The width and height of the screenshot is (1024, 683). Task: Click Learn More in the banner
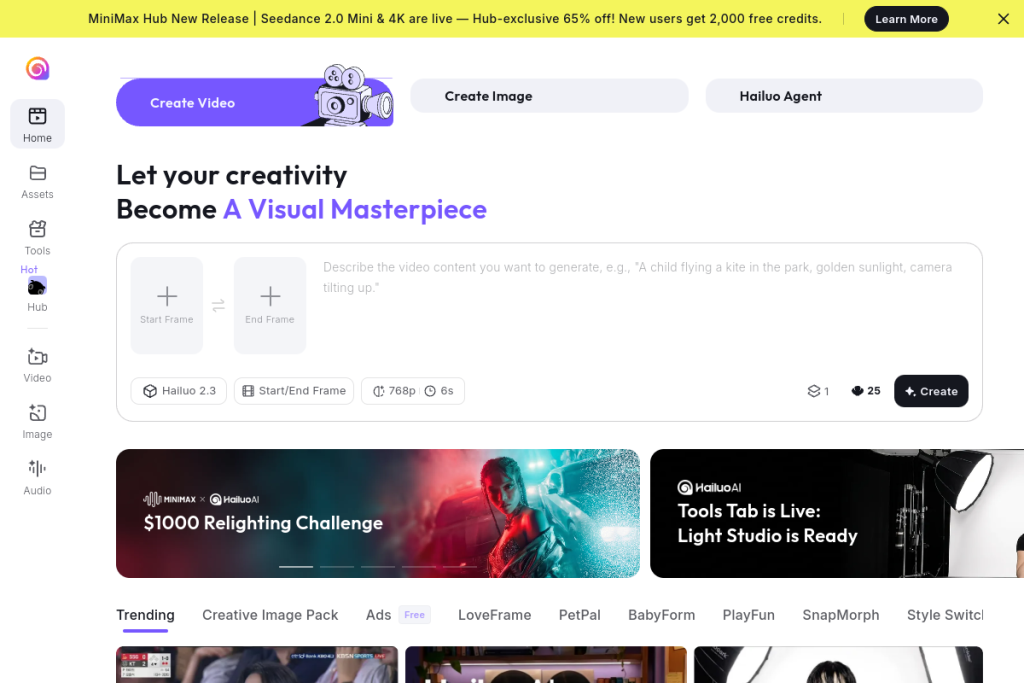[x=906, y=19]
